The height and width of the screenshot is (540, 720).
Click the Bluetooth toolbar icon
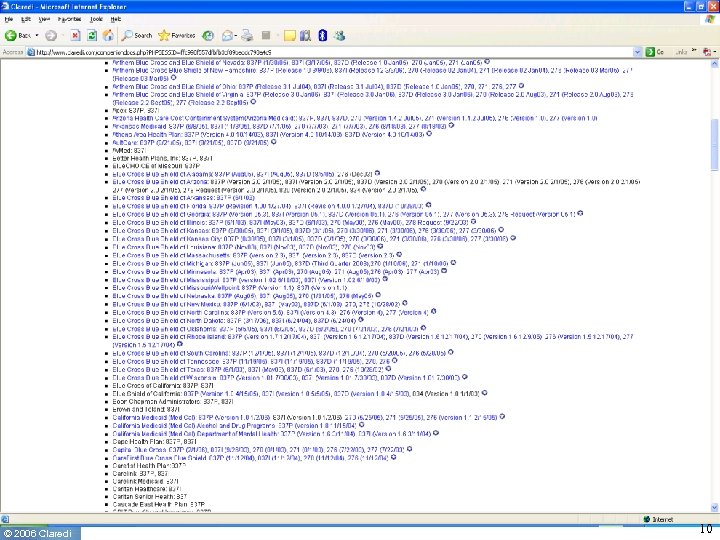(322, 35)
